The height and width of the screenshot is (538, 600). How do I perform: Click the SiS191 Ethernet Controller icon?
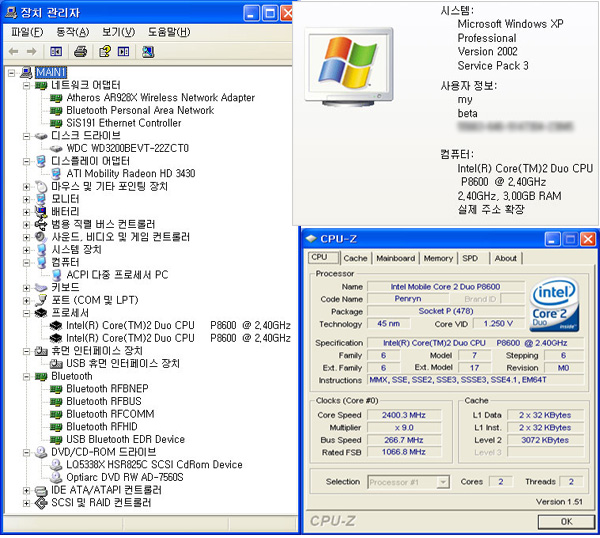coord(56,124)
